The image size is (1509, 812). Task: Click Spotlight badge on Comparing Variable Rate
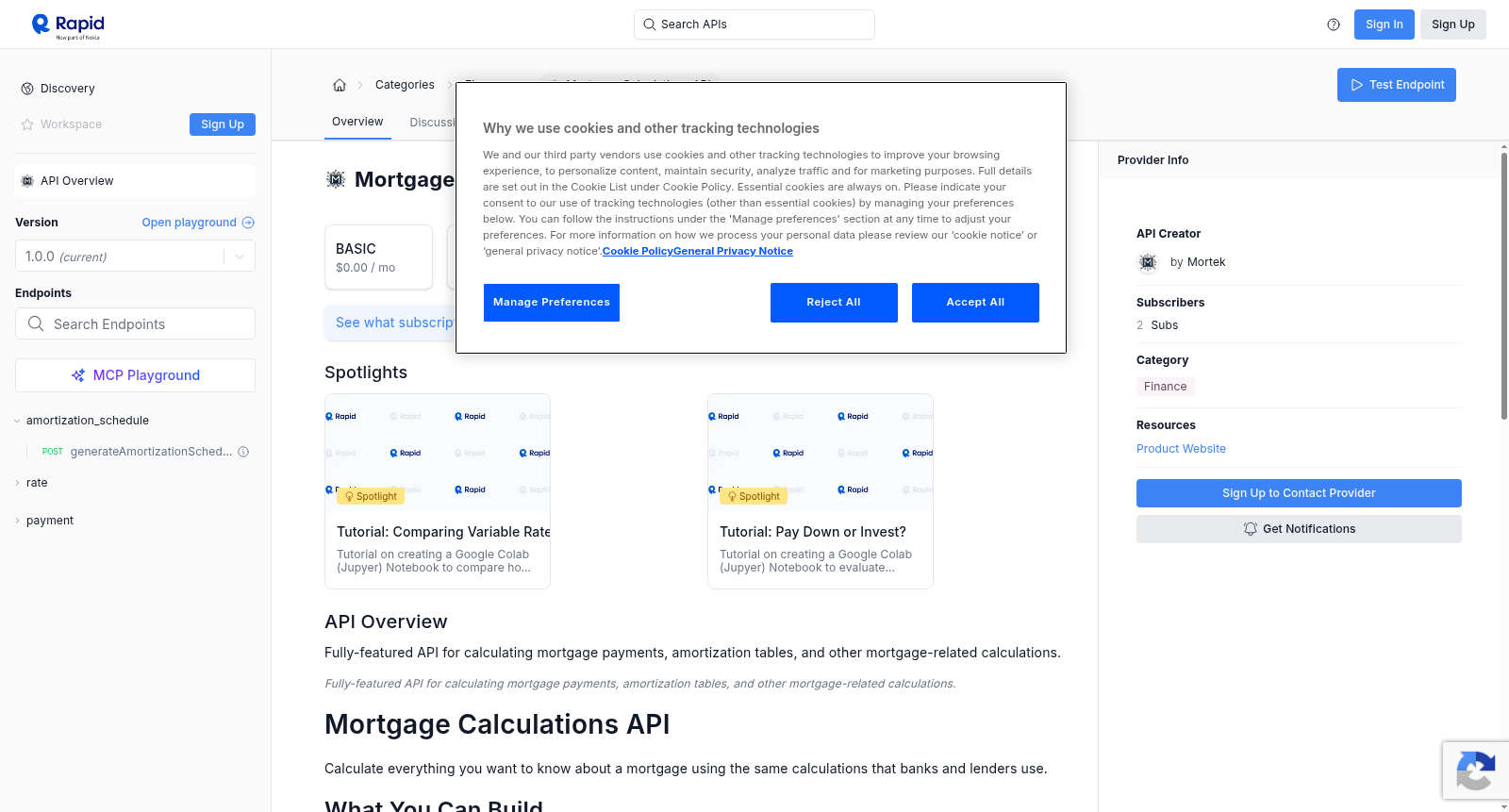pyautogui.click(x=371, y=496)
